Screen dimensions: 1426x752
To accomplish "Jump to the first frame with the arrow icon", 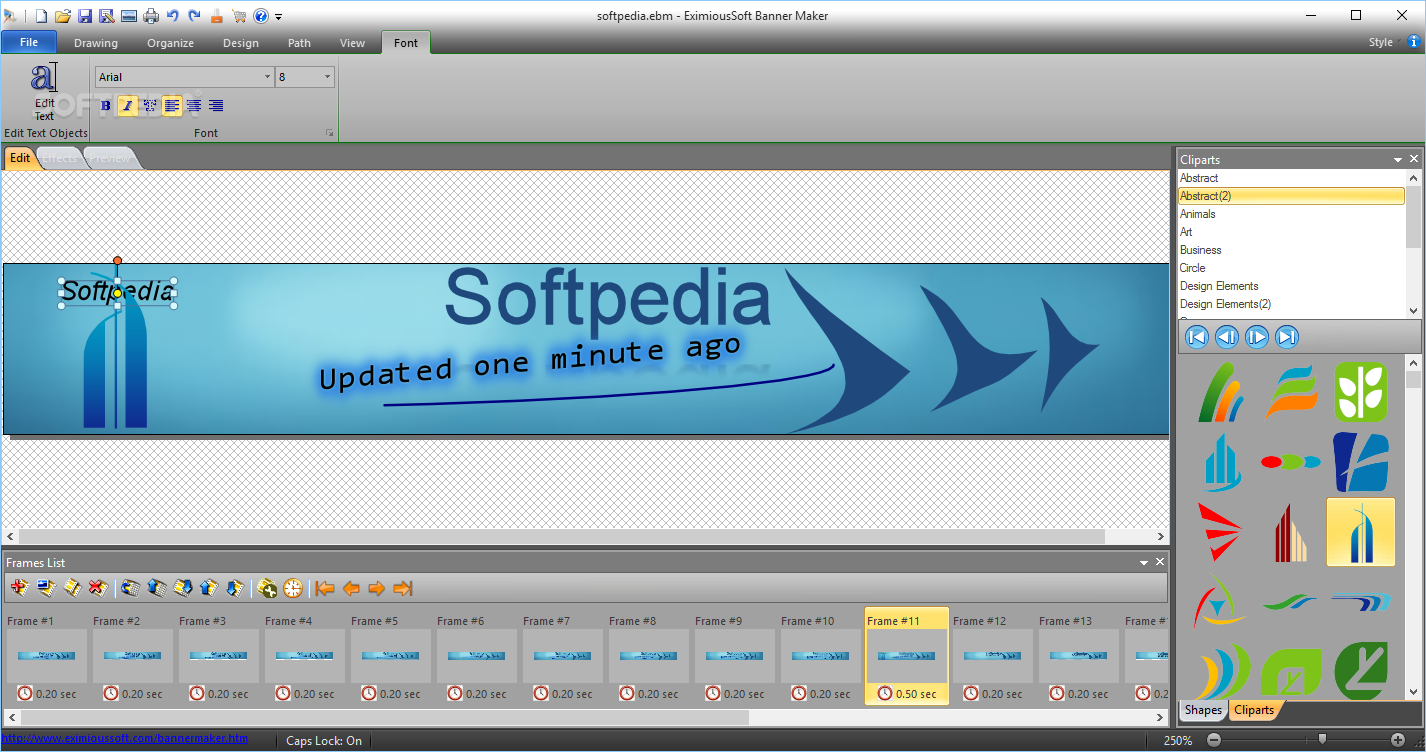I will (x=324, y=588).
